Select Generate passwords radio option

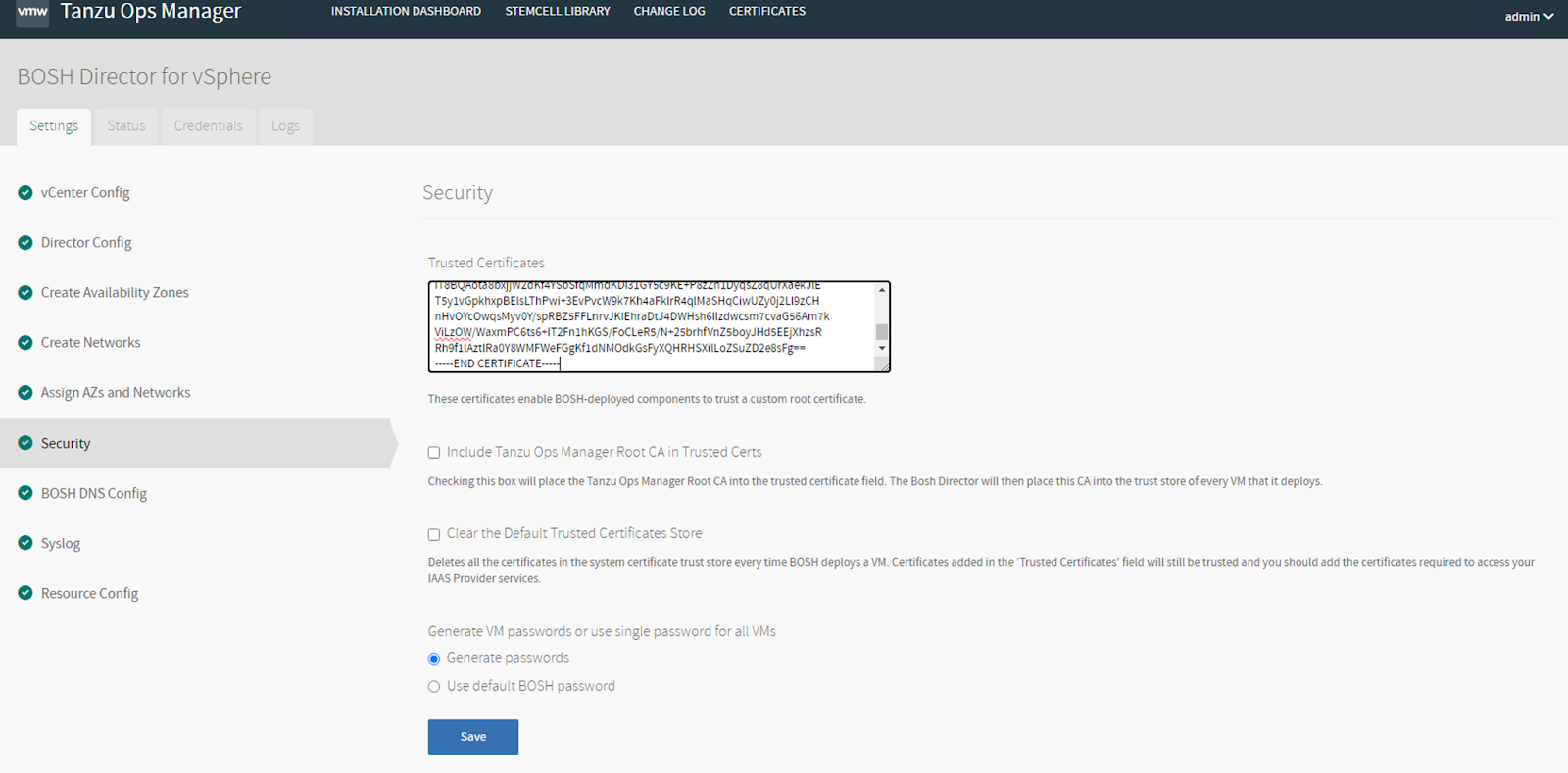[x=434, y=659]
